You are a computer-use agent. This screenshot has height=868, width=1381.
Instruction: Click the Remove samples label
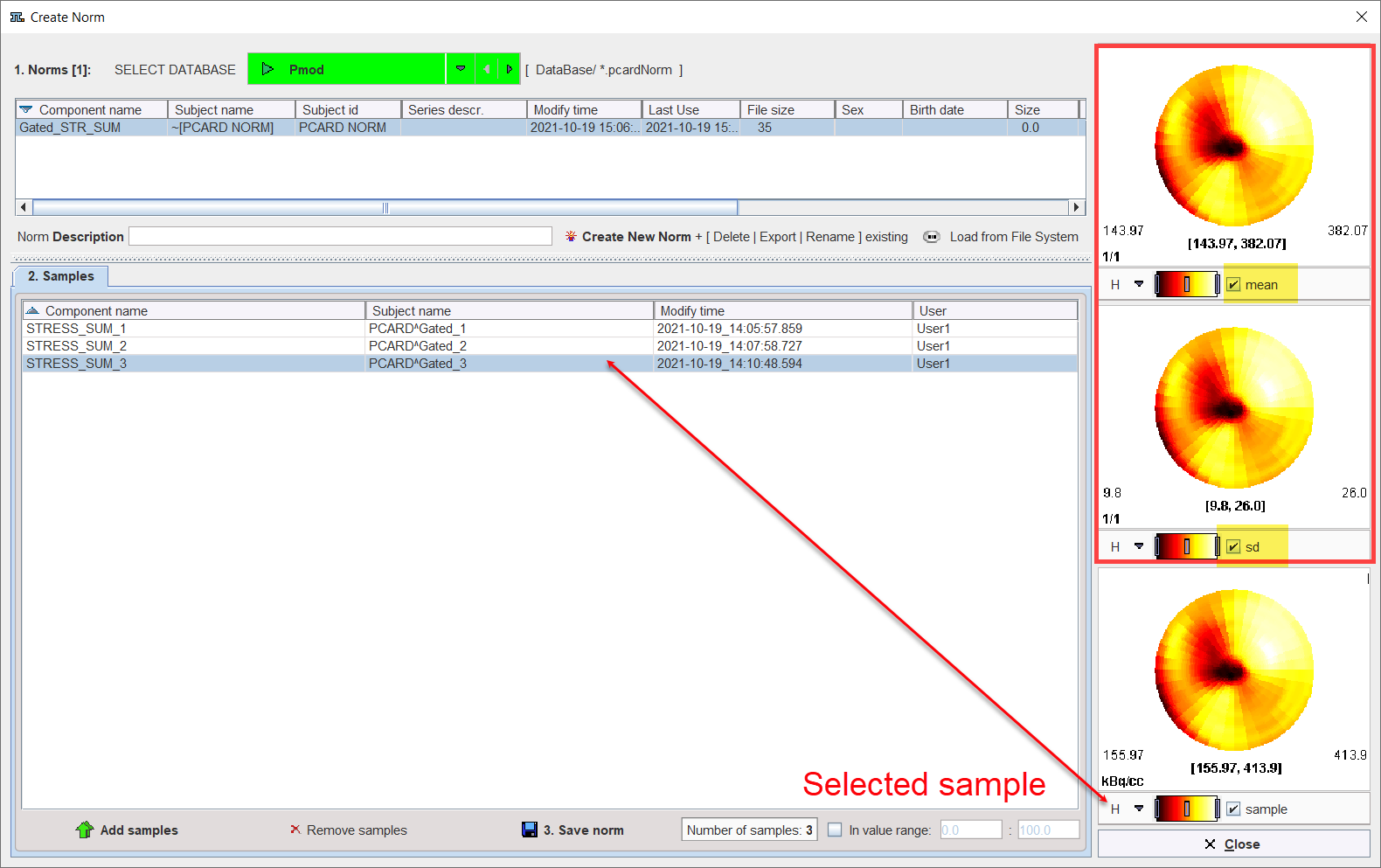357,830
